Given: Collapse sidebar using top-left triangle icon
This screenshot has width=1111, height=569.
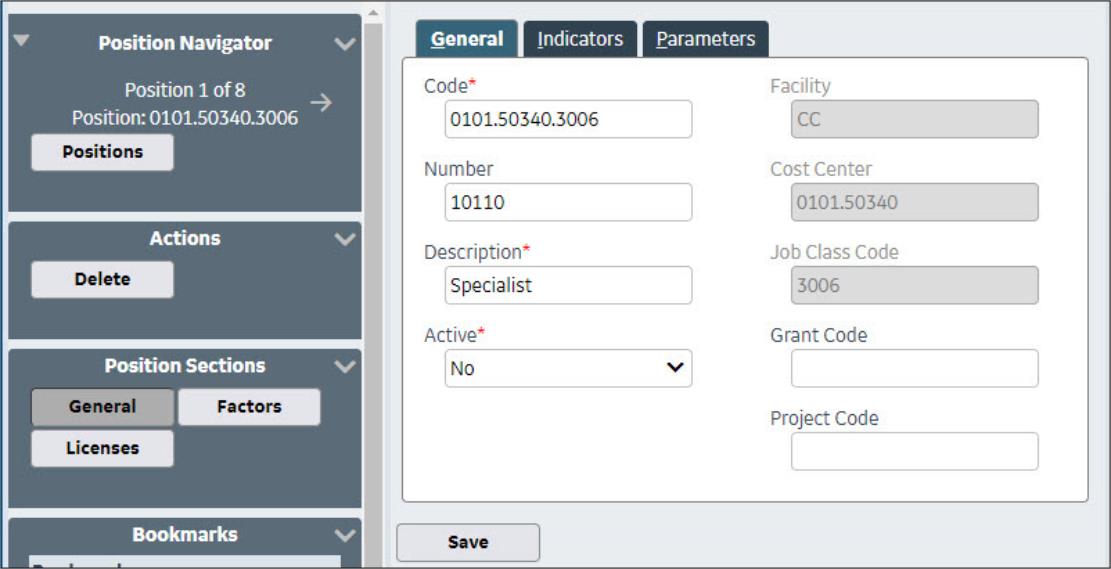Looking at the screenshot, I should tap(22, 41).
